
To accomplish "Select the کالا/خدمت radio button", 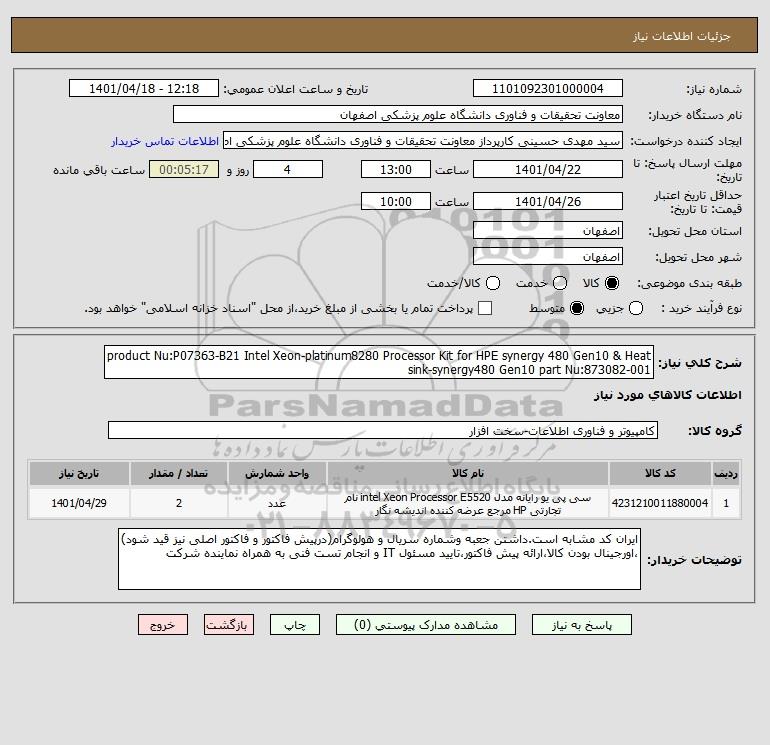I will click(493, 283).
